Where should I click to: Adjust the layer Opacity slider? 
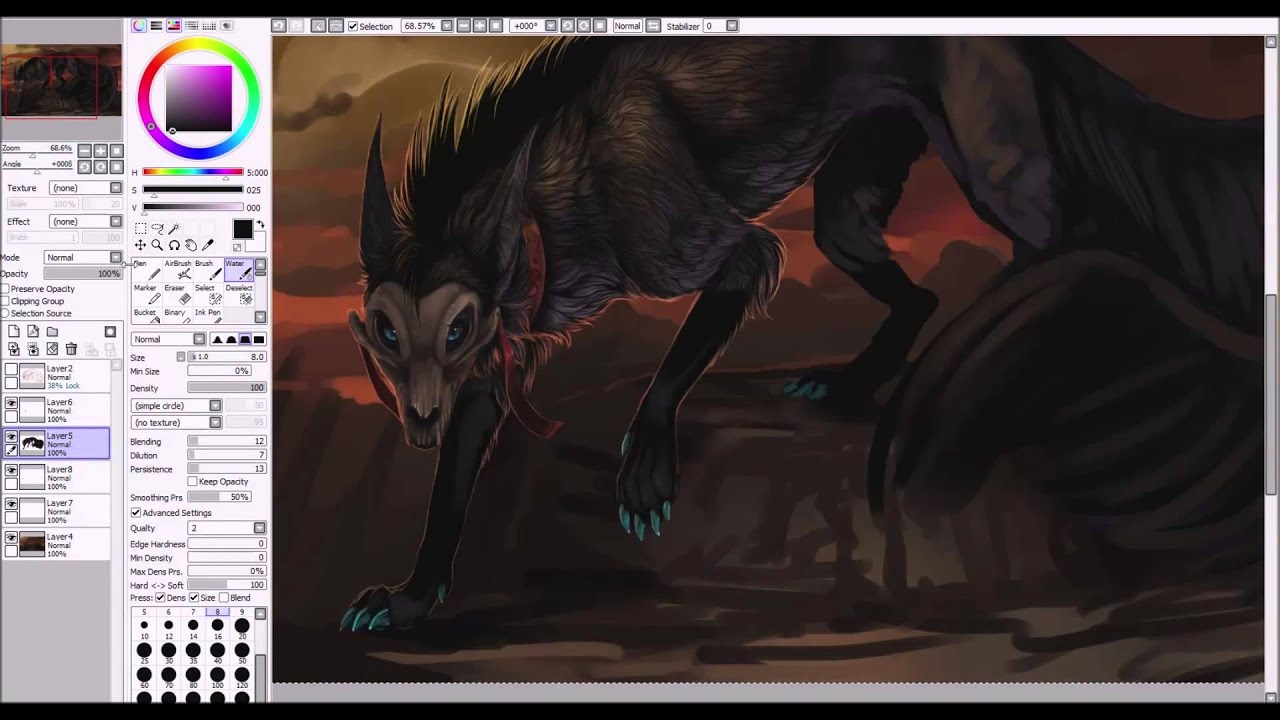click(x=83, y=274)
